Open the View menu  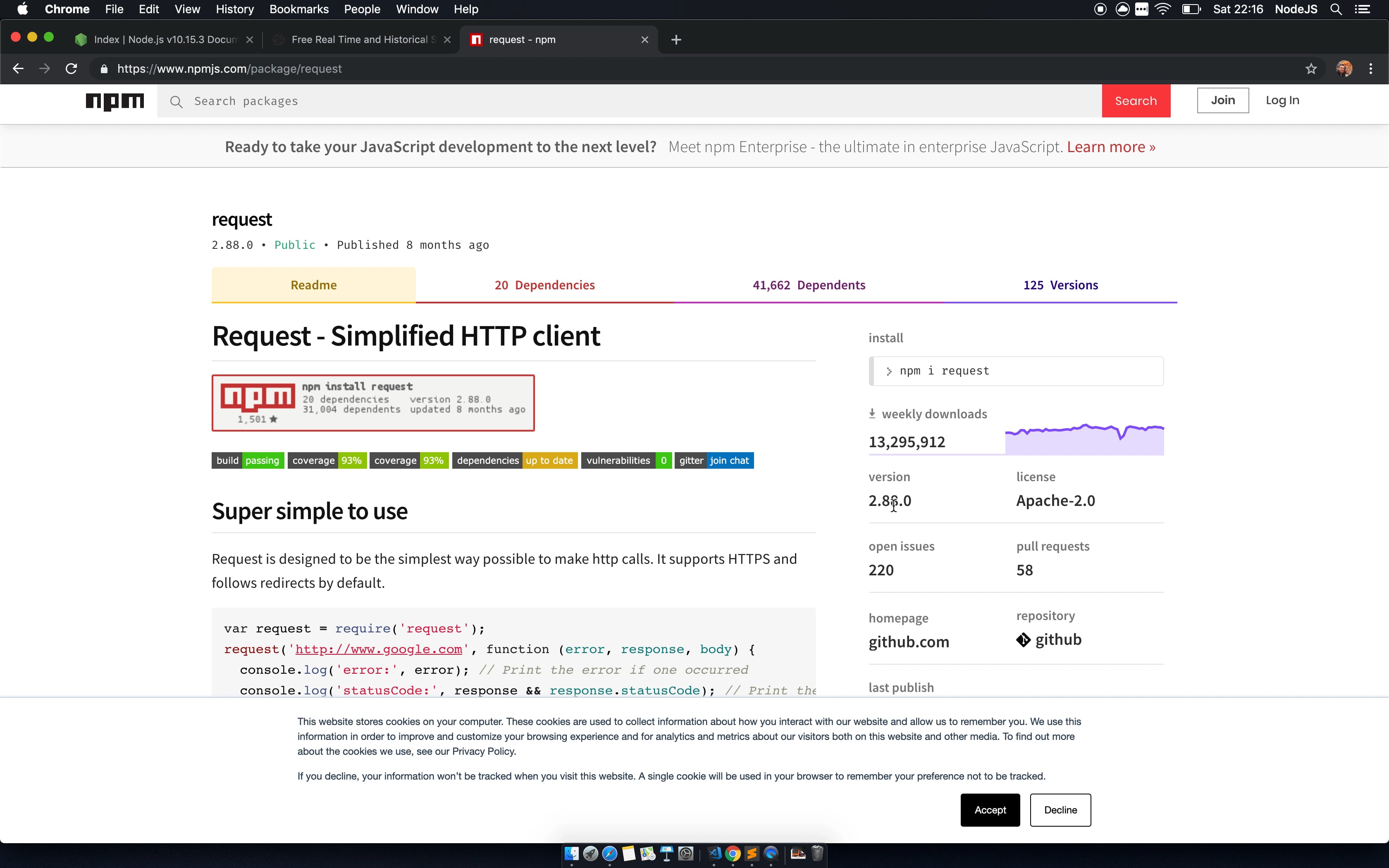[x=187, y=9]
